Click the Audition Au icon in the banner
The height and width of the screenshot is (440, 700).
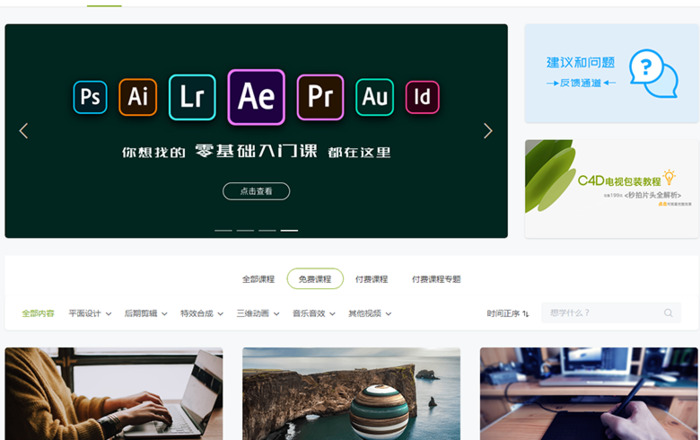point(375,97)
